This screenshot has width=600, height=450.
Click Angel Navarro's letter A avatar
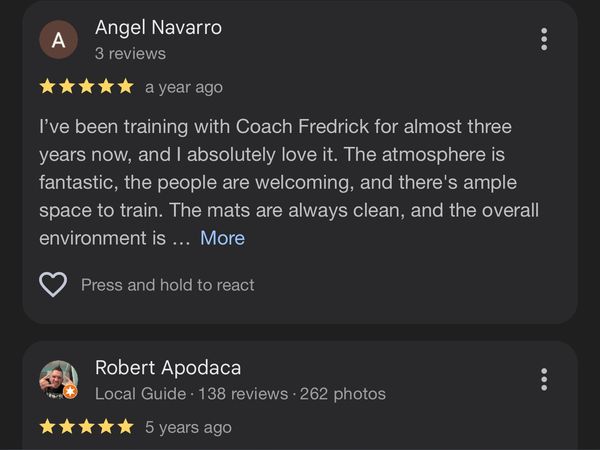[x=58, y=40]
